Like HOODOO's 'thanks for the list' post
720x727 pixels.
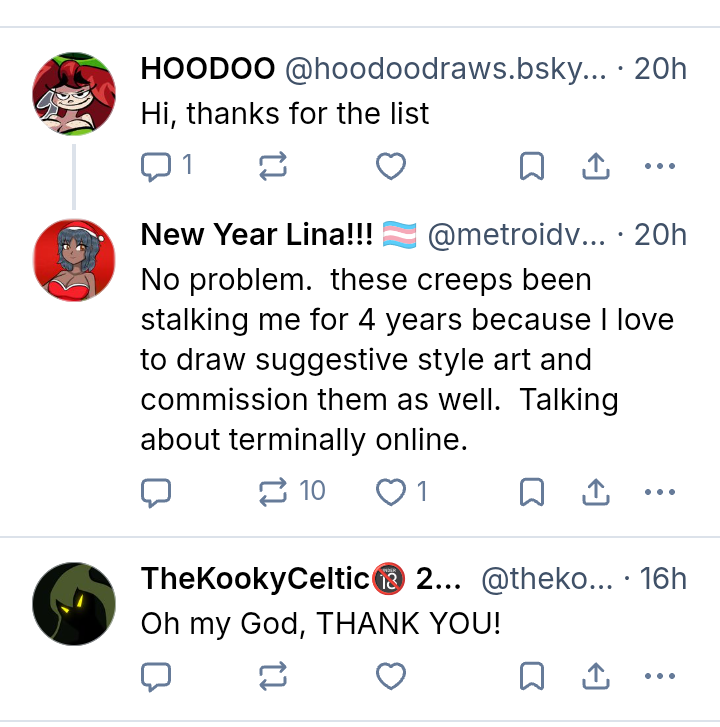[390, 167]
